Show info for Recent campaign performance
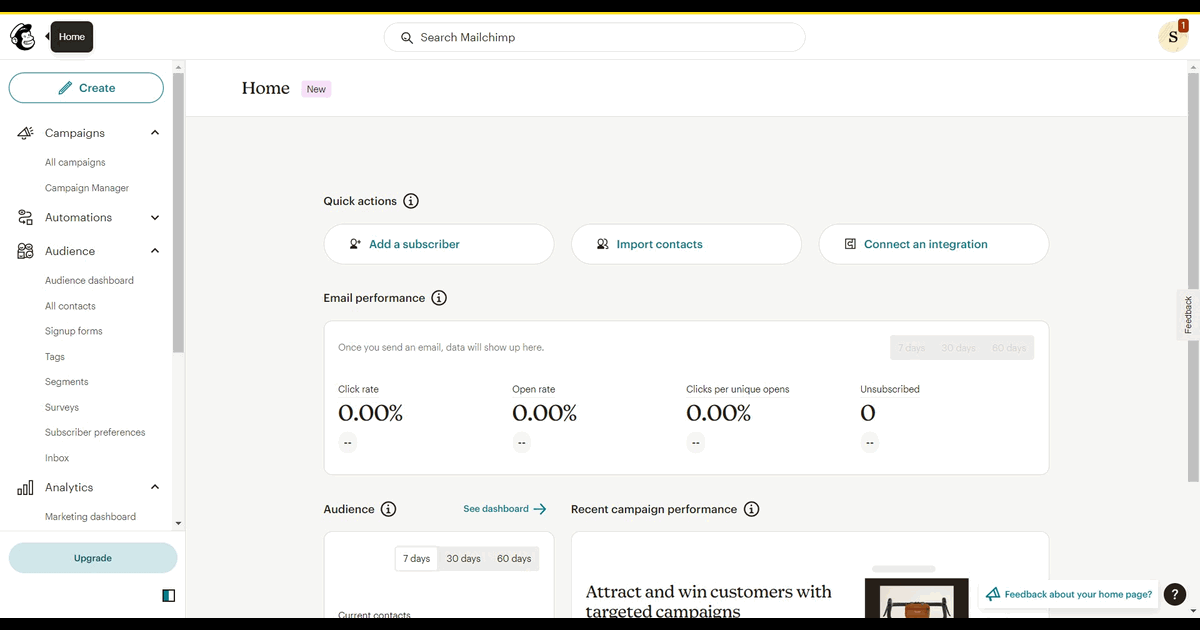Screen dimensions: 1200x630 point(752,509)
